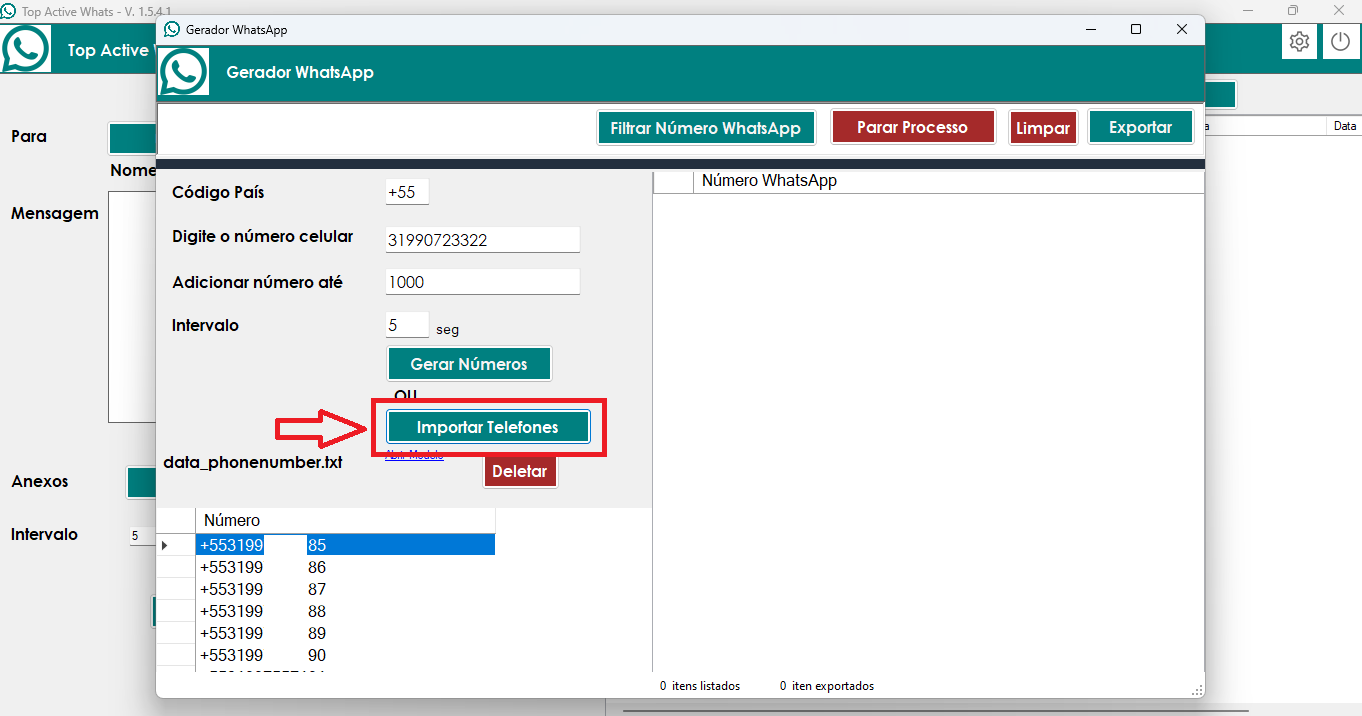Stop the process with Parar Processo
This screenshot has width=1362, height=716.
click(913, 127)
